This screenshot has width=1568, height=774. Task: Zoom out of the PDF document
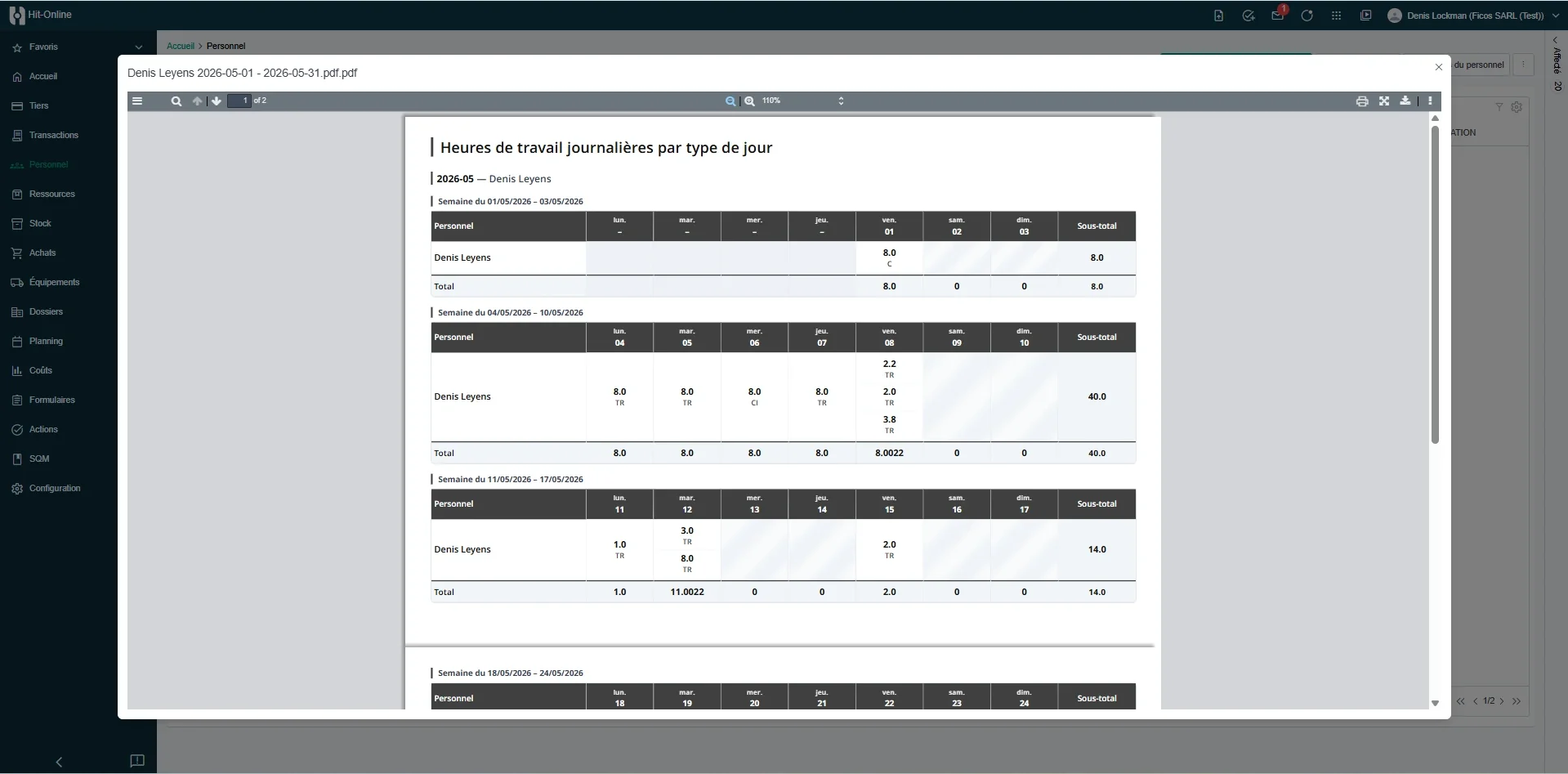(730, 101)
